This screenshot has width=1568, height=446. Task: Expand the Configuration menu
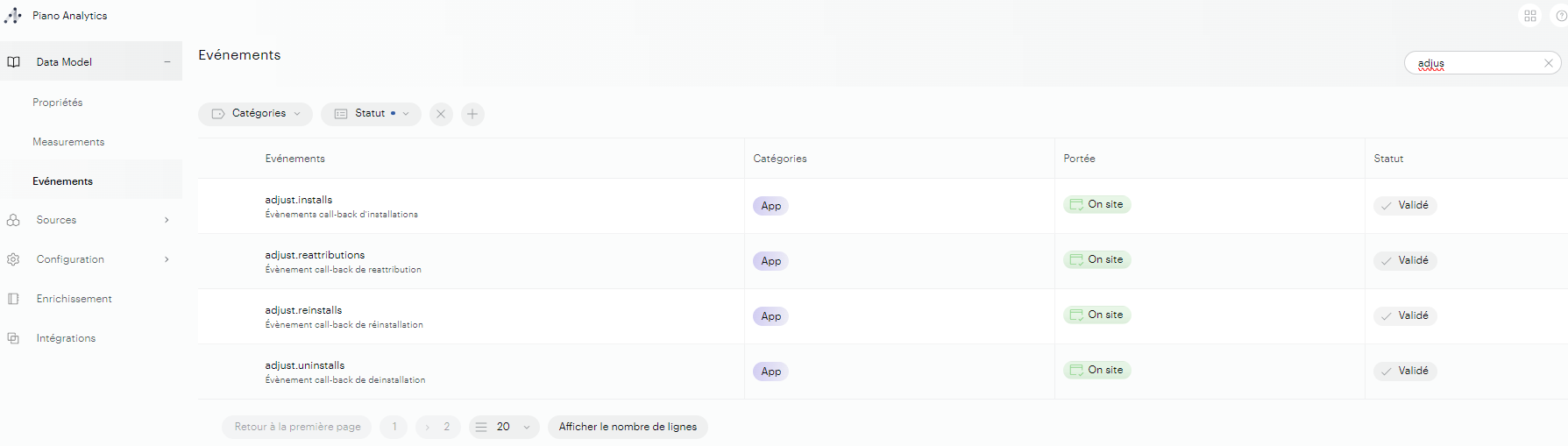[167, 259]
